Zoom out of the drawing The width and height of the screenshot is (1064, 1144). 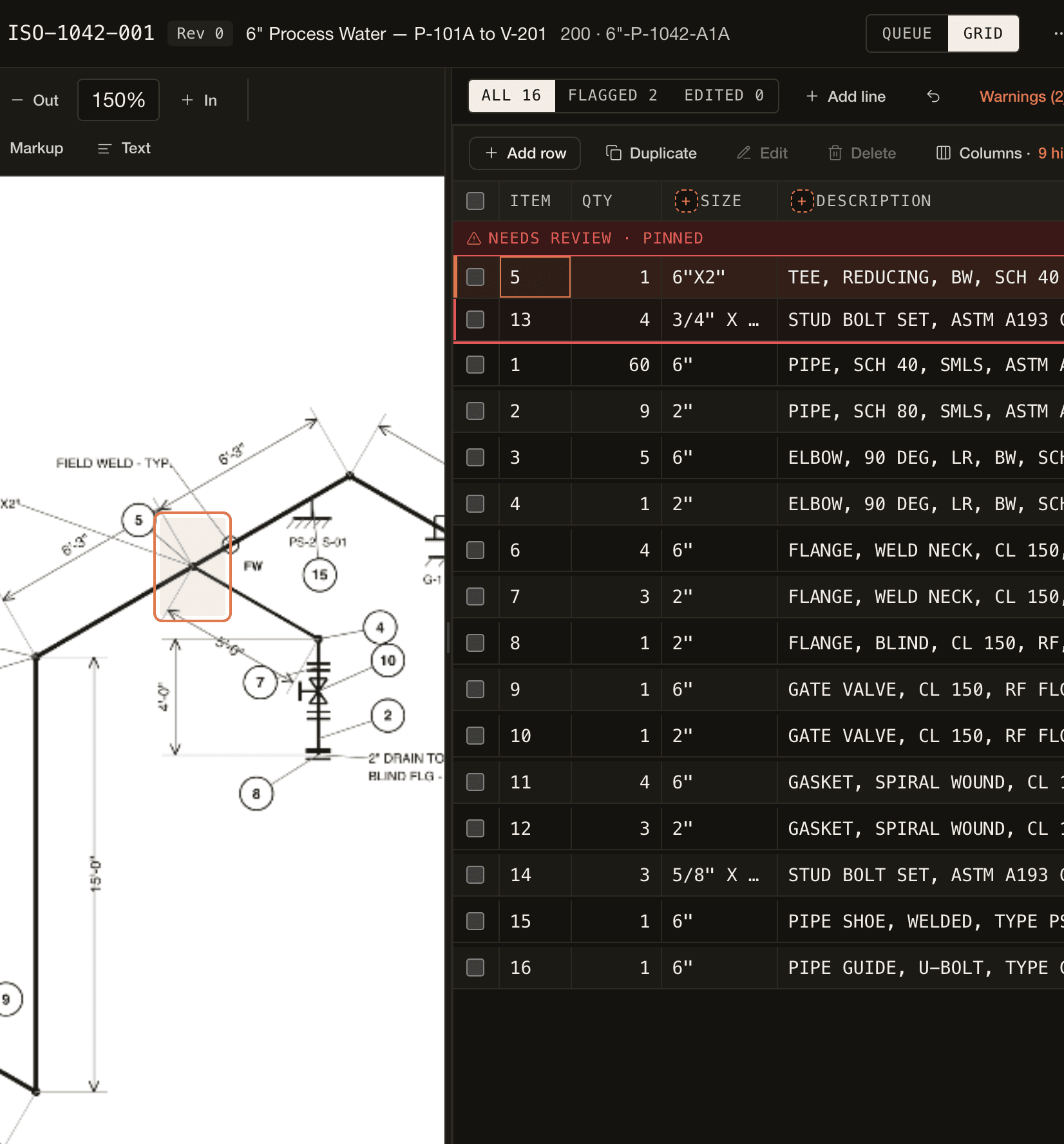point(35,100)
